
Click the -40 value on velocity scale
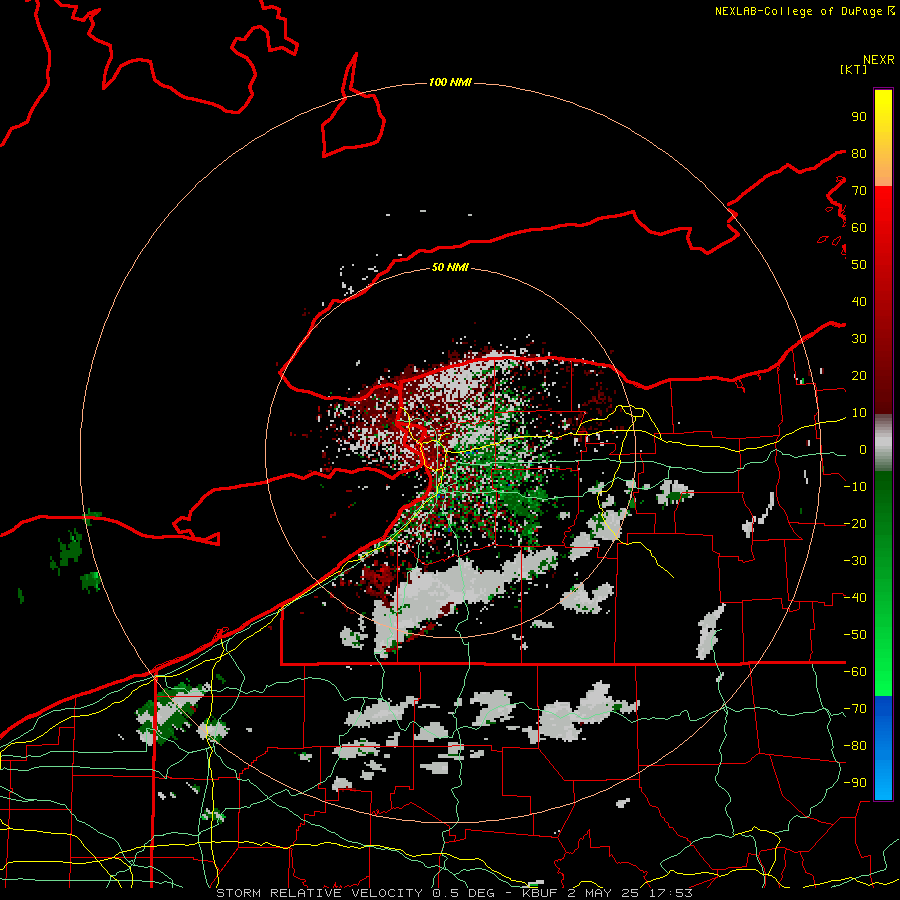click(855, 598)
